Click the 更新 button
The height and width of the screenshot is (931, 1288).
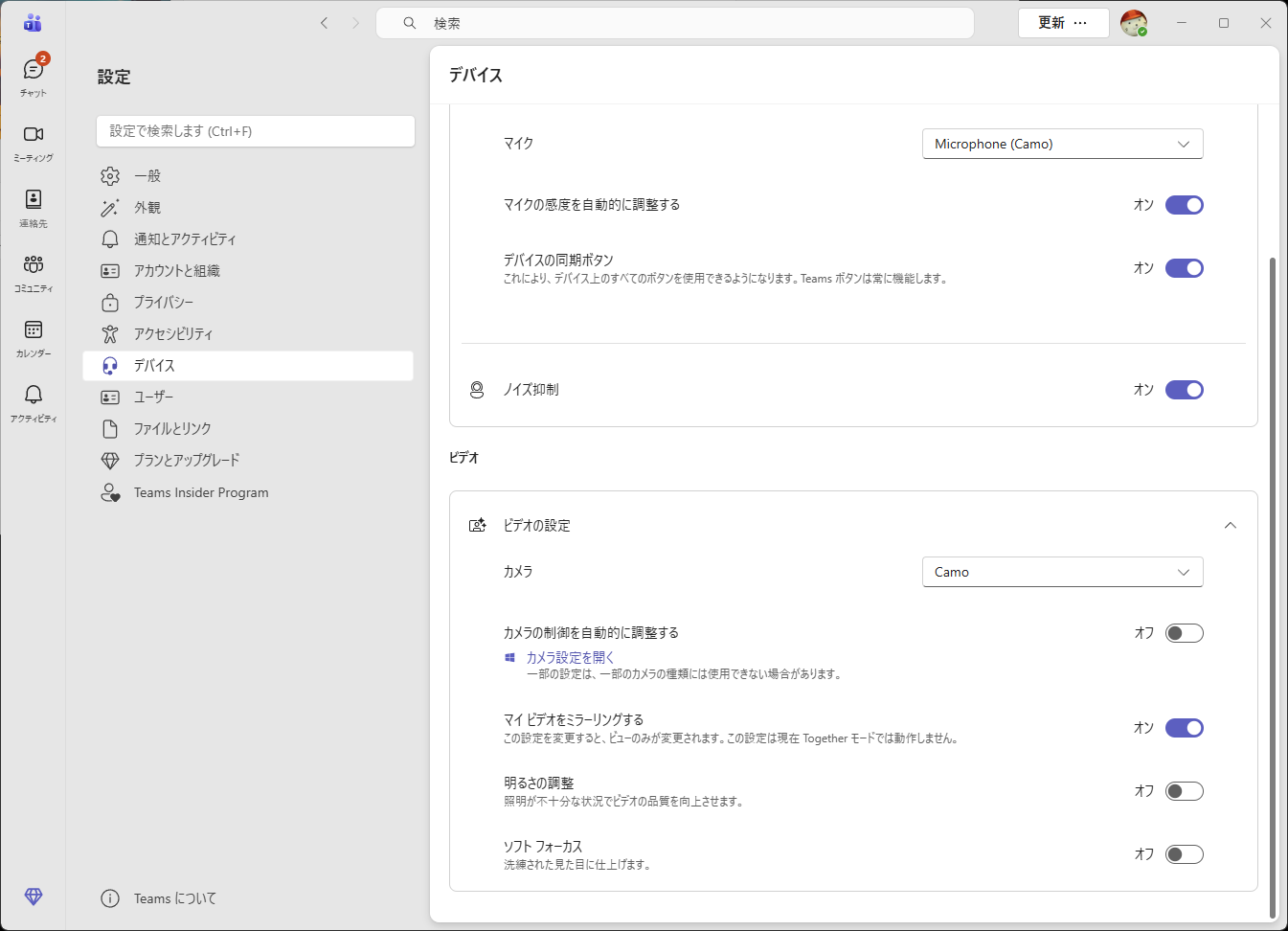pos(1050,22)
